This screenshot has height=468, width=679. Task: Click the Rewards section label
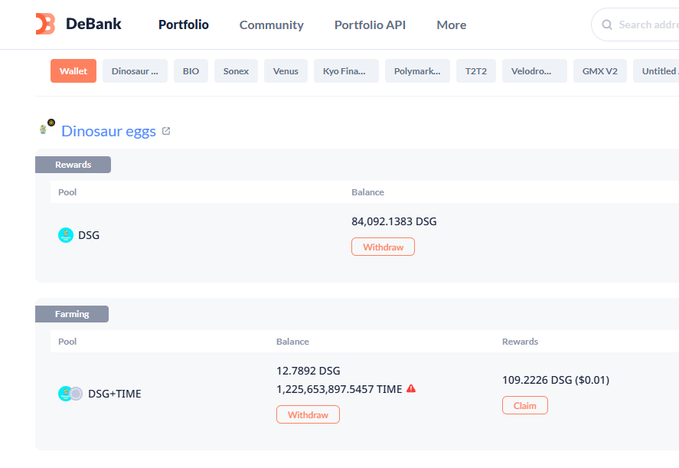[73, 165]
